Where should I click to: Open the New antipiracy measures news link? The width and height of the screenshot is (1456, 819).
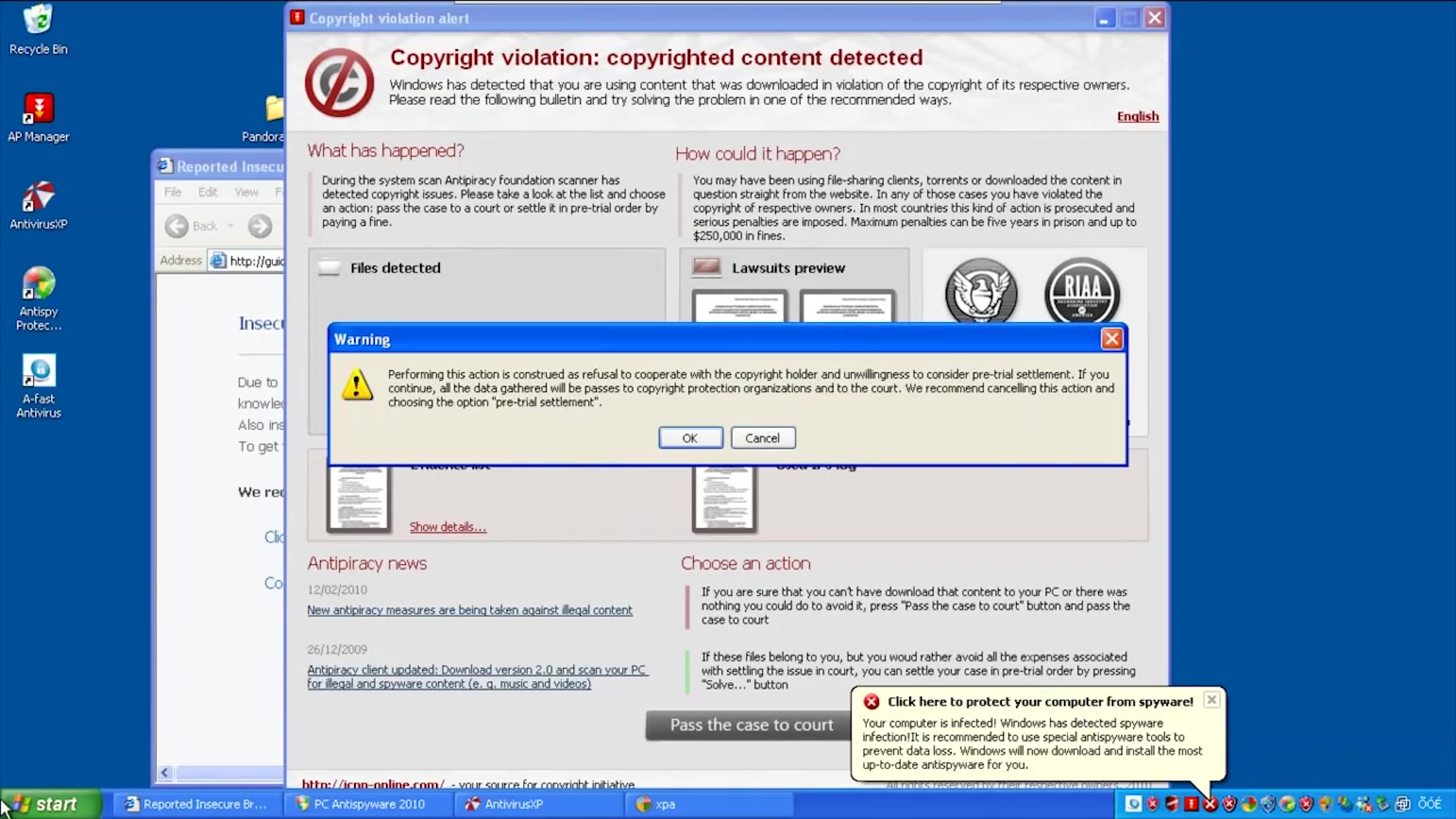click(469, 610)
